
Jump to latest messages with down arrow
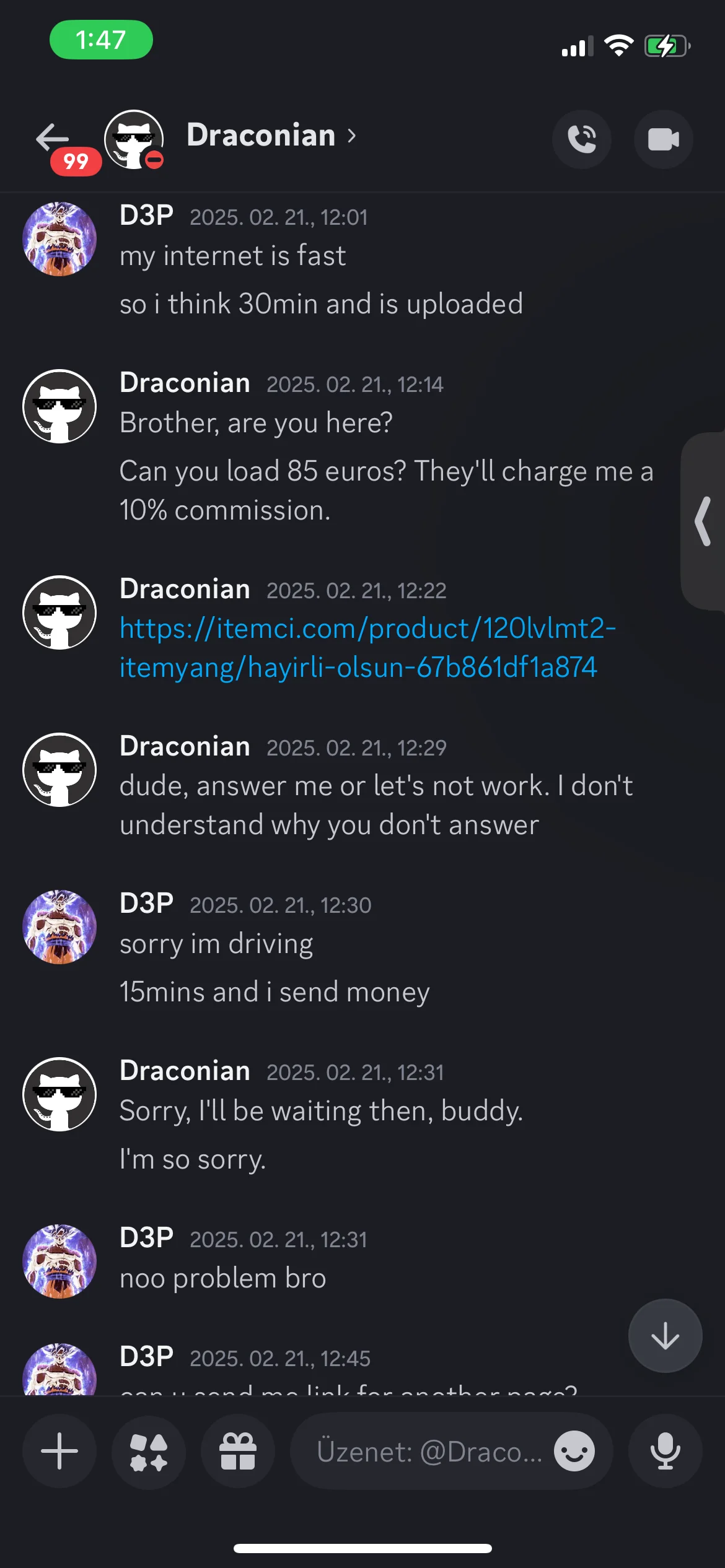pos(666,1335)
